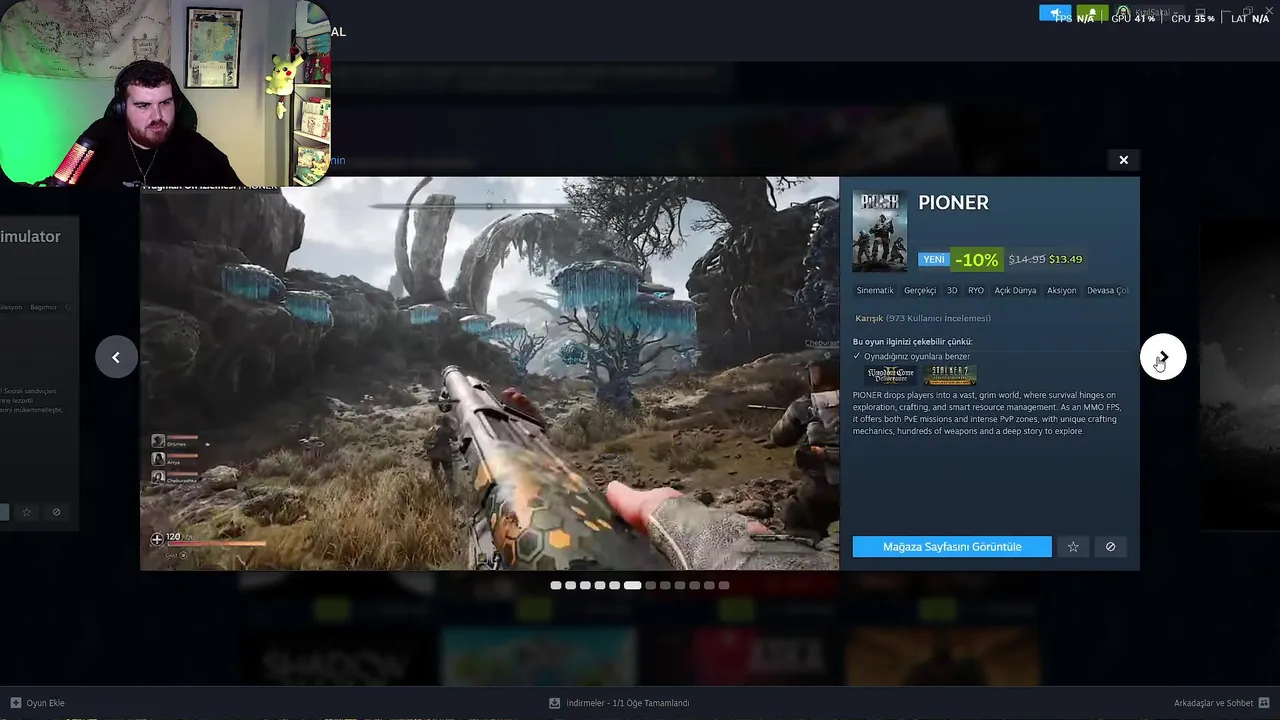Viewport: 1280px width, 720px height.
Task: Open the Oyun Ekle label
Action: [45, 703]
